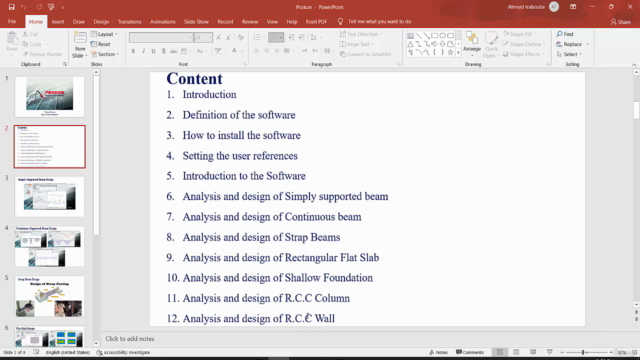Select slide 1 thumbnail with Prokon title
640x360 pixels.
pyautogui.click(x=49, y=97)
